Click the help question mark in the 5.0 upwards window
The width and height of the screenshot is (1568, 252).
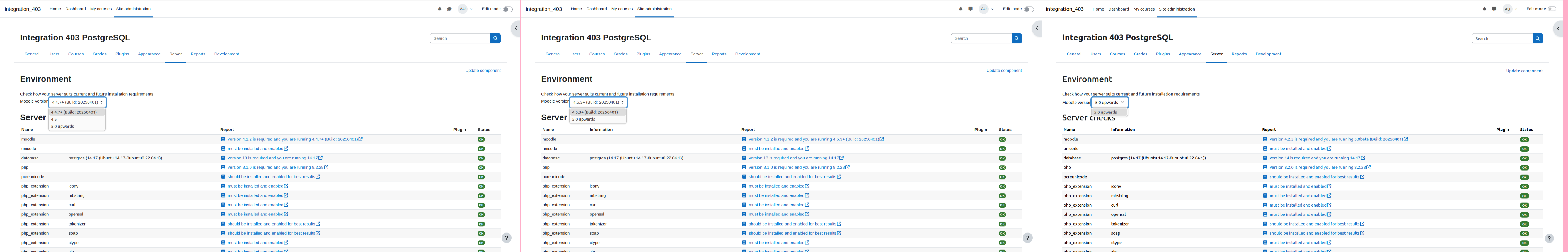(x=1549, y=238)
